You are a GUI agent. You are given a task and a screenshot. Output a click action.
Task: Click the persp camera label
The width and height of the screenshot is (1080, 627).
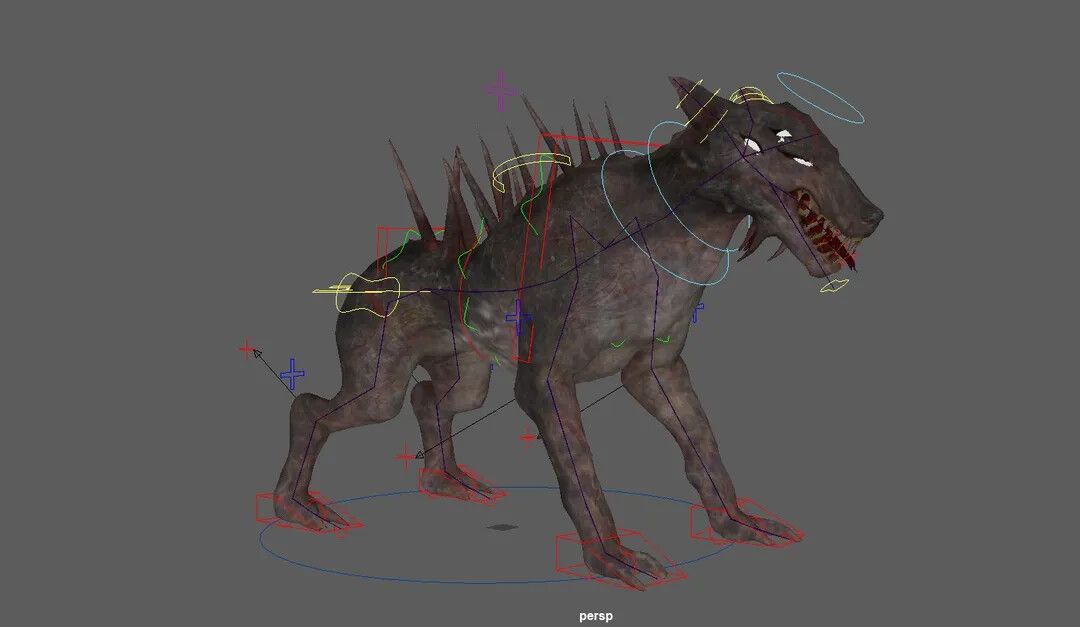coord(596,616)
